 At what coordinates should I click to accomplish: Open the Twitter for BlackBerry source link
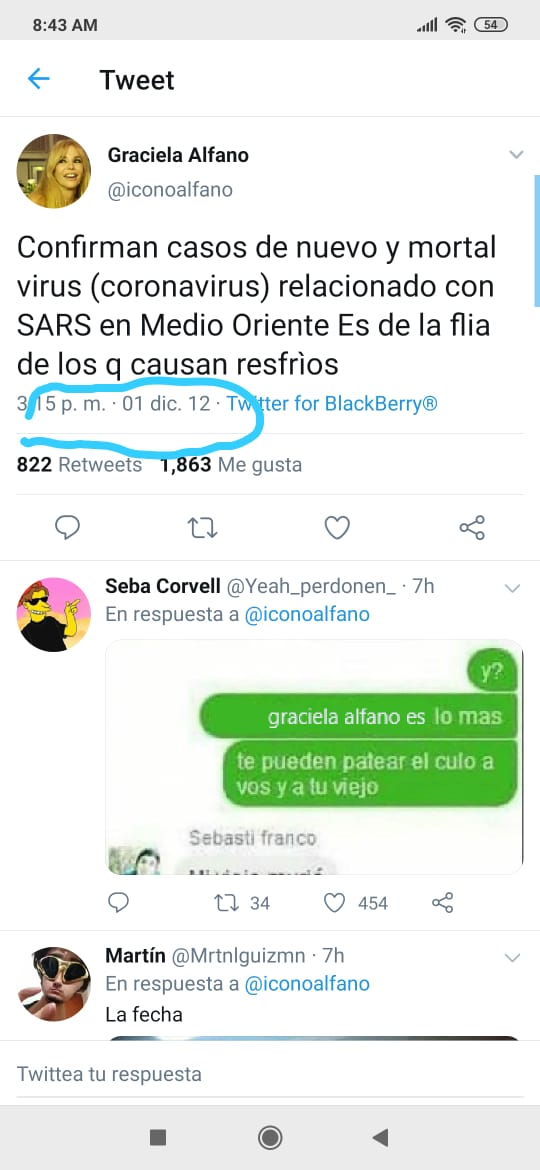[x=332, y=404]
